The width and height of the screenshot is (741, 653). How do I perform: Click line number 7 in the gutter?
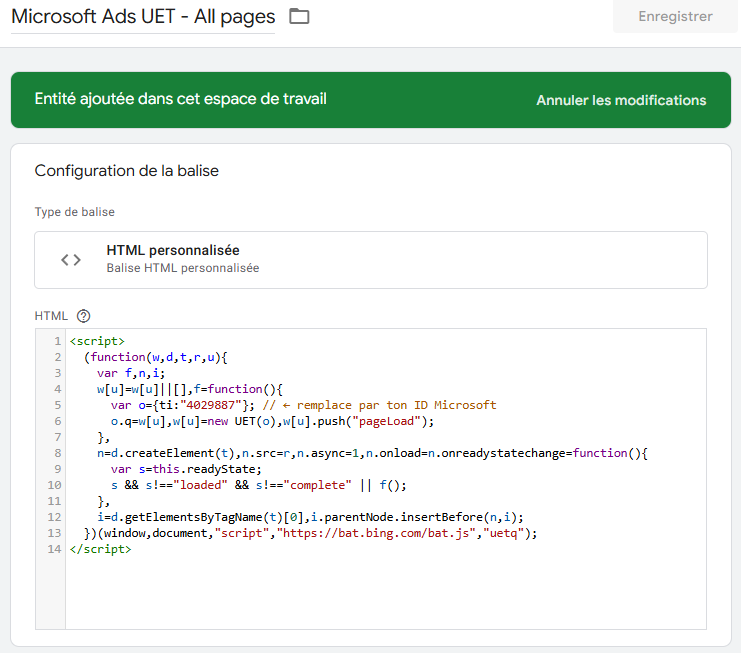[58, 437]
